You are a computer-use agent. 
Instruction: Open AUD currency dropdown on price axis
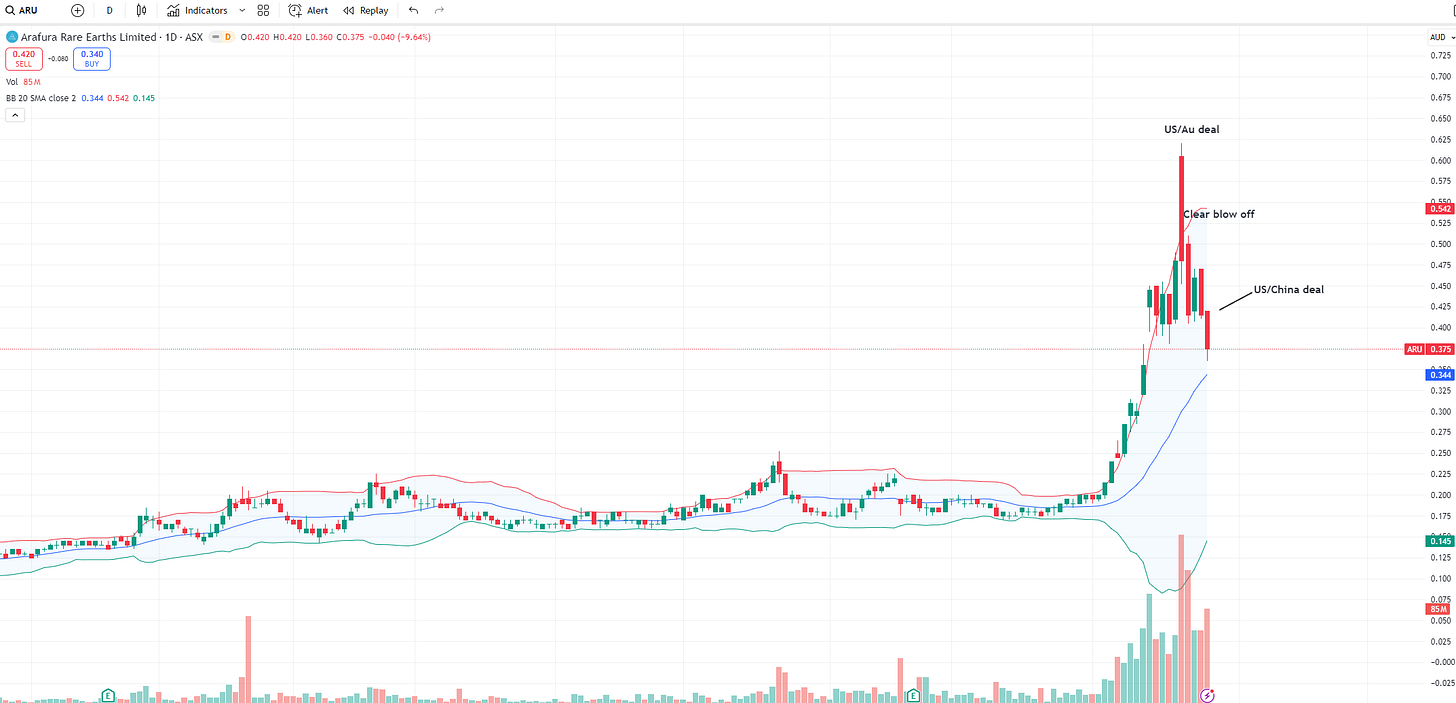point(1441,37)
